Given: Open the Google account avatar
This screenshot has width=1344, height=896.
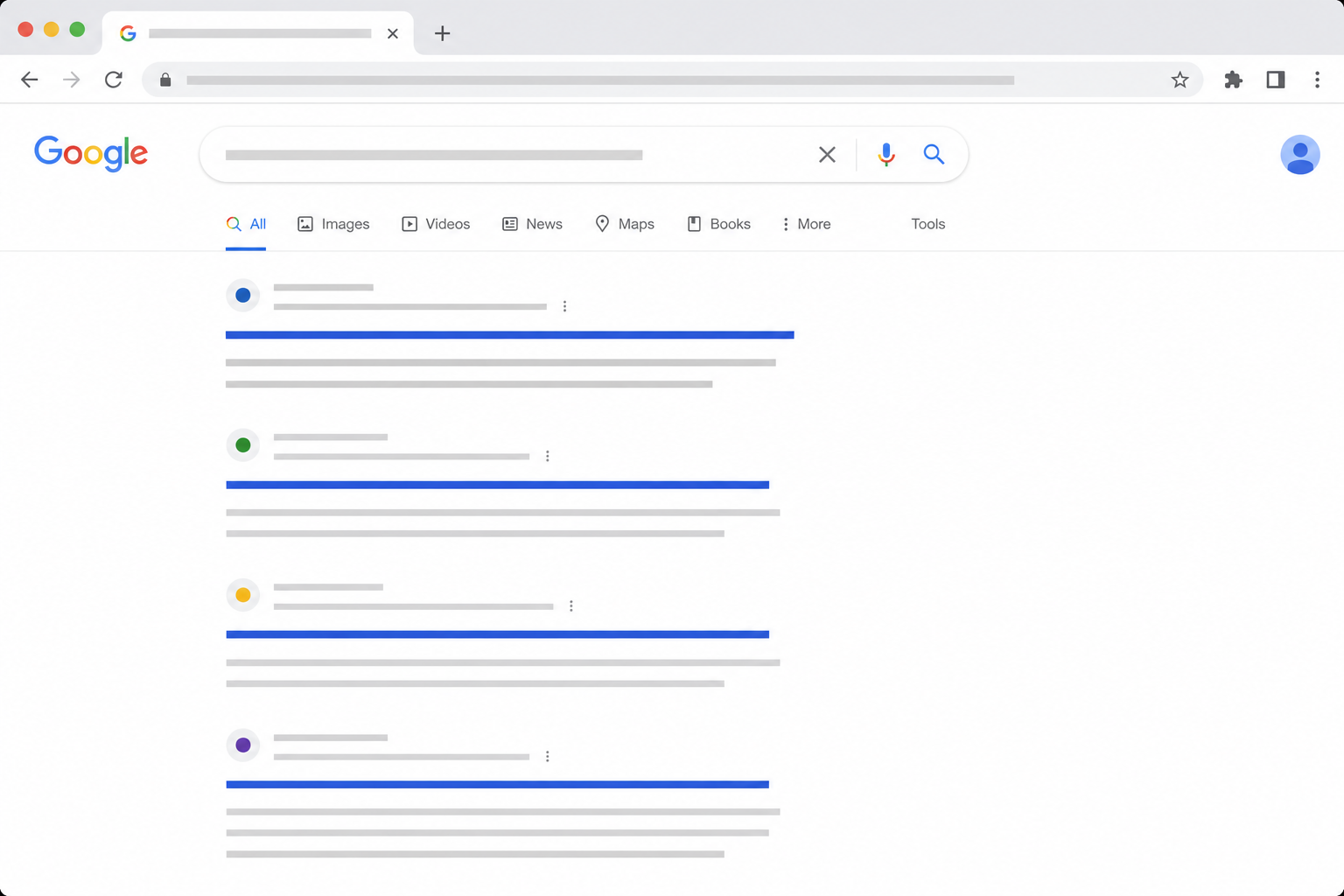Looking at the screenshot, I should pyautogui.click(x=1300, y=155).
